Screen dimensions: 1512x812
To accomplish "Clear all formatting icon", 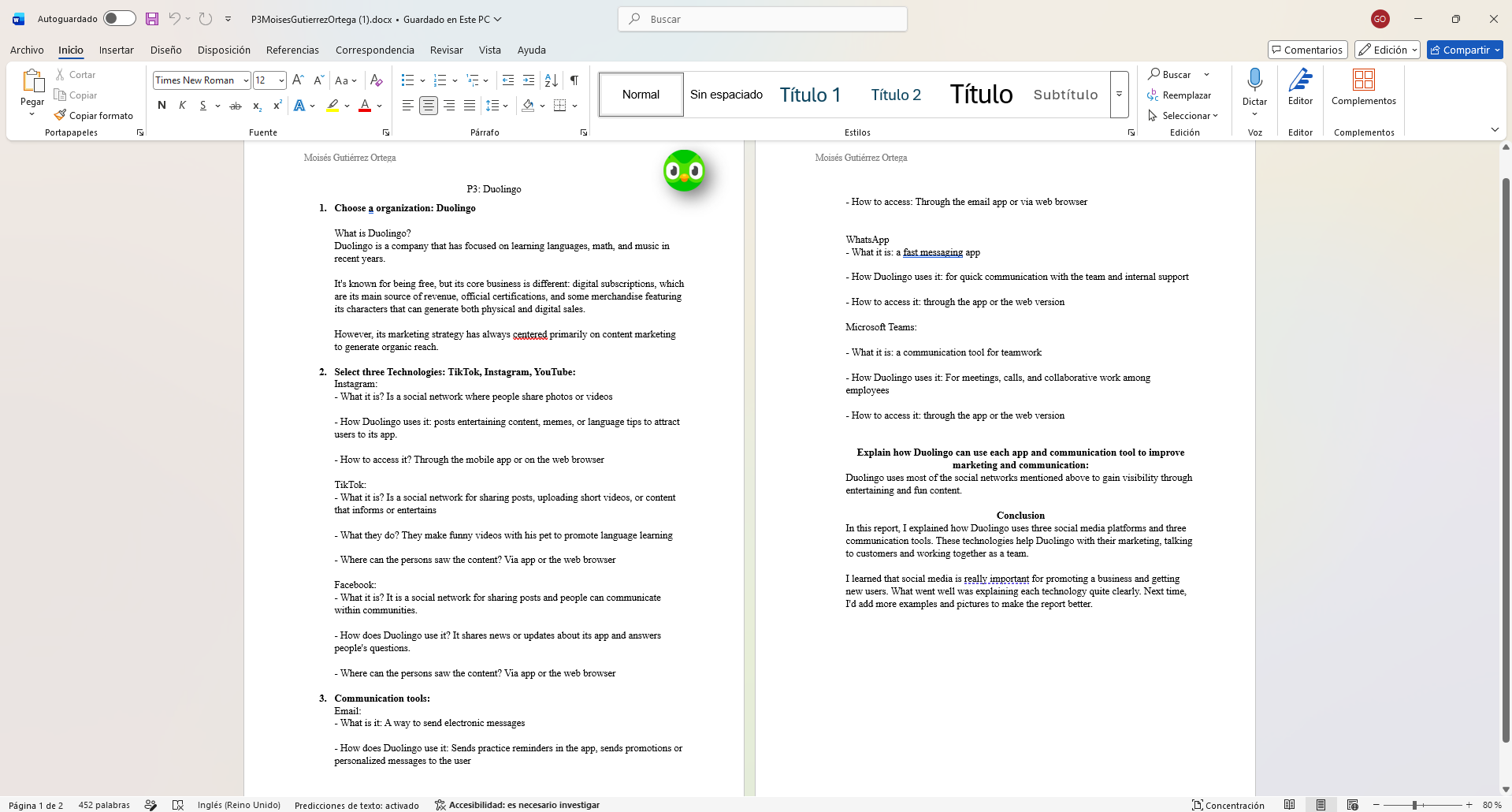I will [377, 80].
